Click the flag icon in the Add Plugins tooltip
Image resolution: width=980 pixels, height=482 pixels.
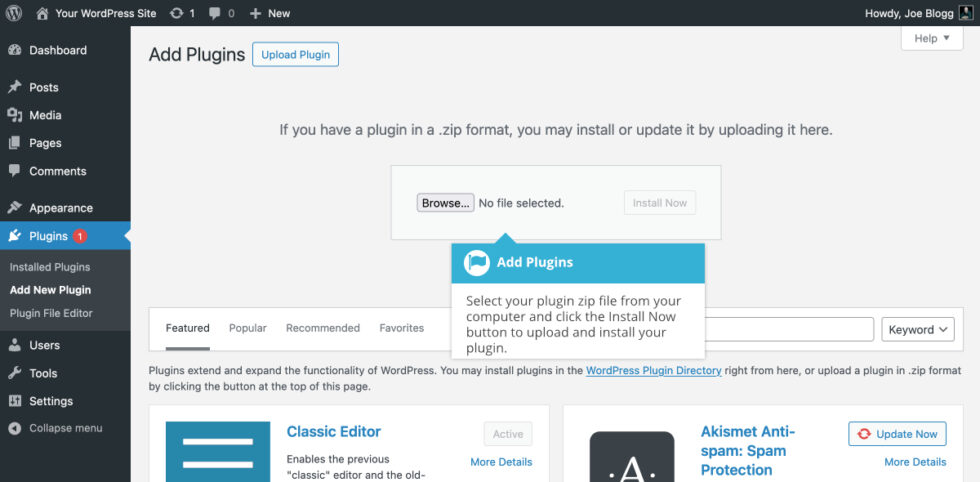pos(477,263)
